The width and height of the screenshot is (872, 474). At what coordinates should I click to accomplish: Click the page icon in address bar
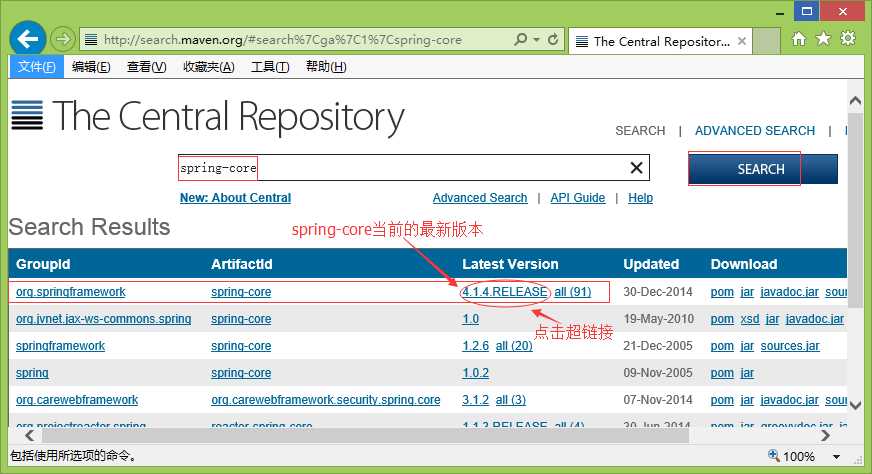pyautogui.click(x=91, y=40)
